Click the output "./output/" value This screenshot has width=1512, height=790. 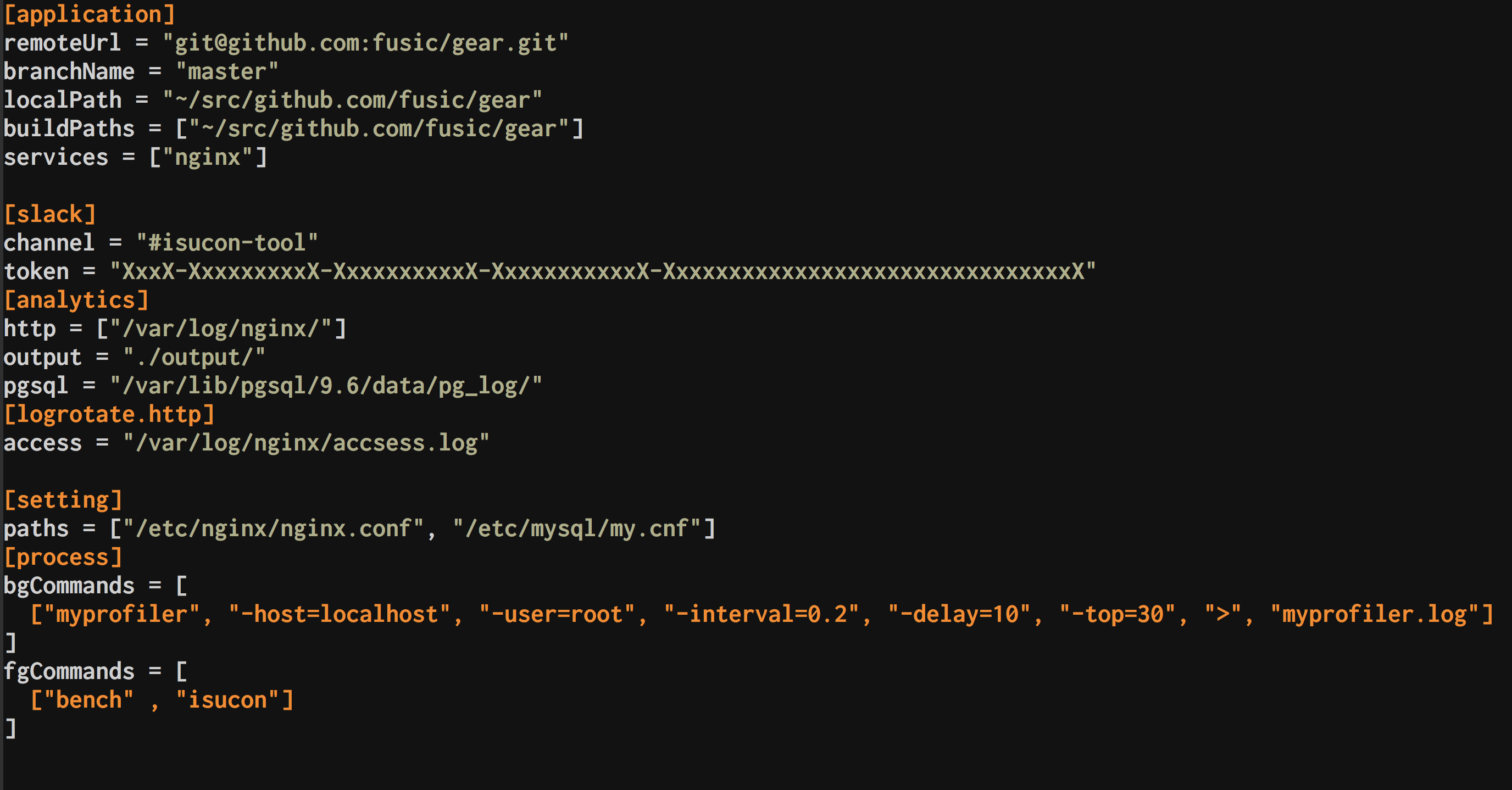coord(194,358)
